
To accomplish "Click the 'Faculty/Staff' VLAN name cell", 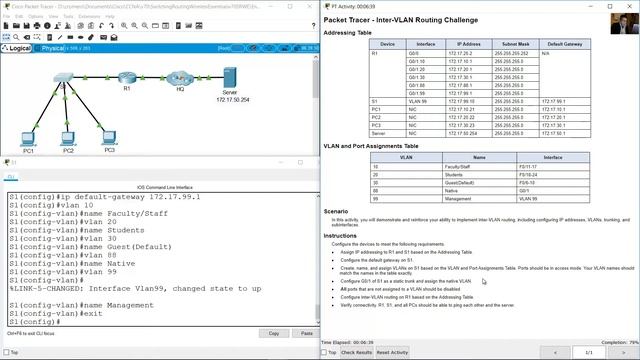I will [479, 167].
